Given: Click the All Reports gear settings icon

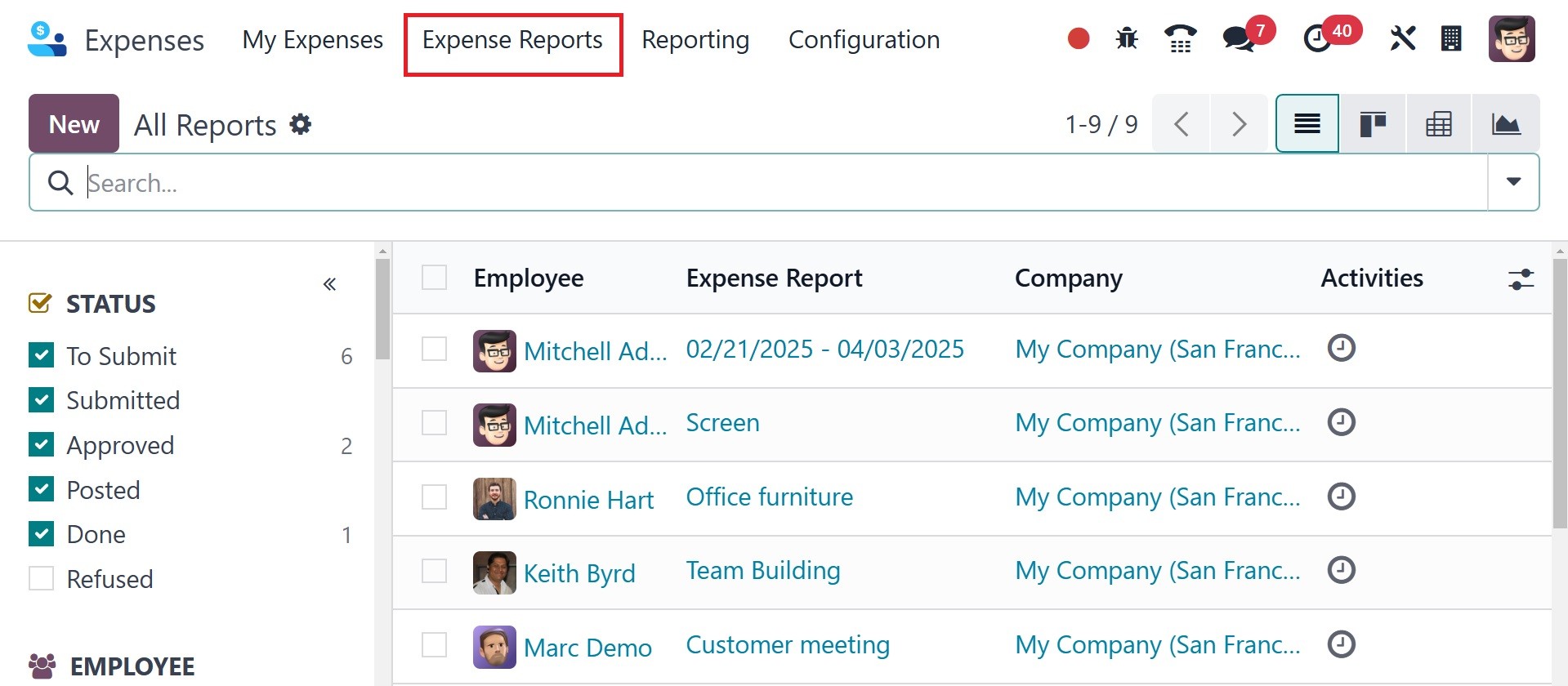Looking at the screenshot, I should (x=301, y=125).
